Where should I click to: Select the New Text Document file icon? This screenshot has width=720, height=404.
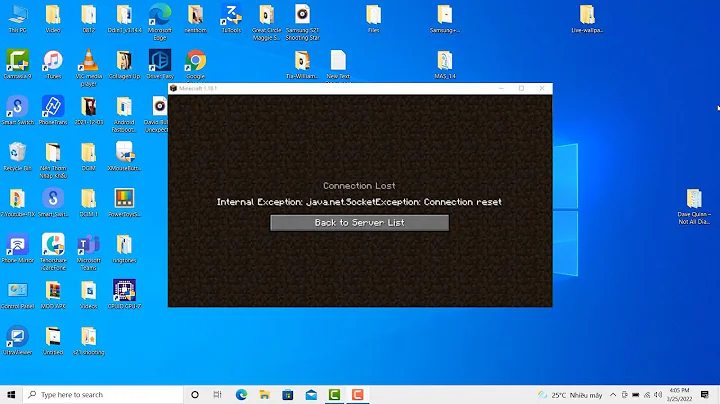[338, 65]
